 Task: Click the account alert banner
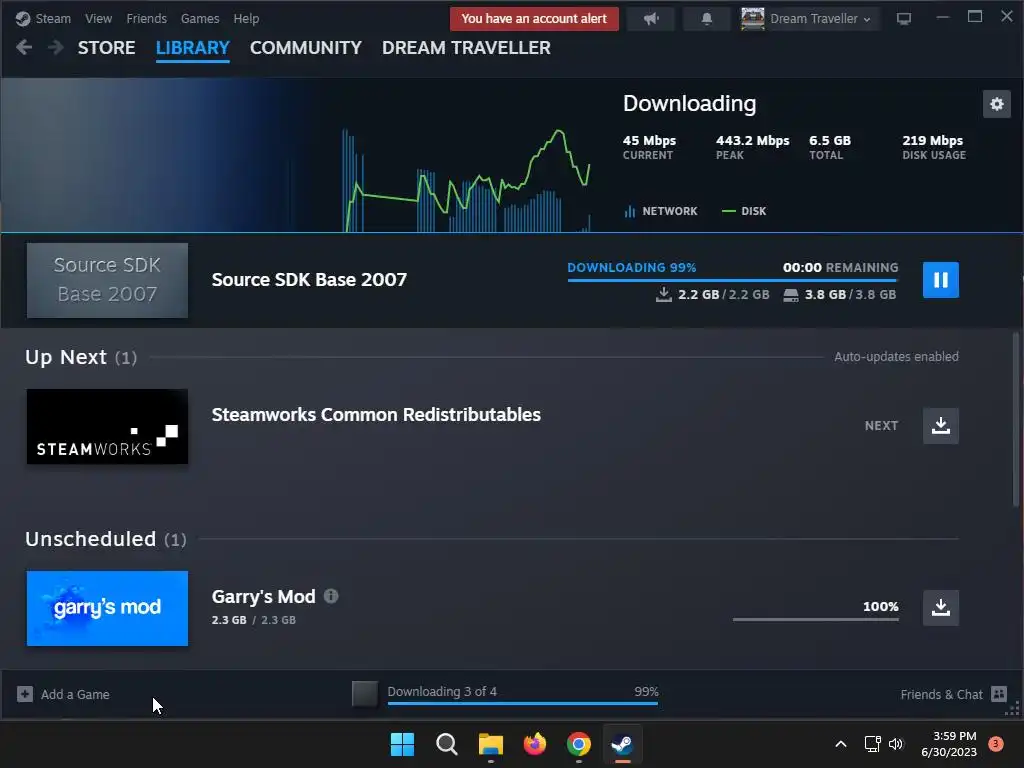(534, 19)
